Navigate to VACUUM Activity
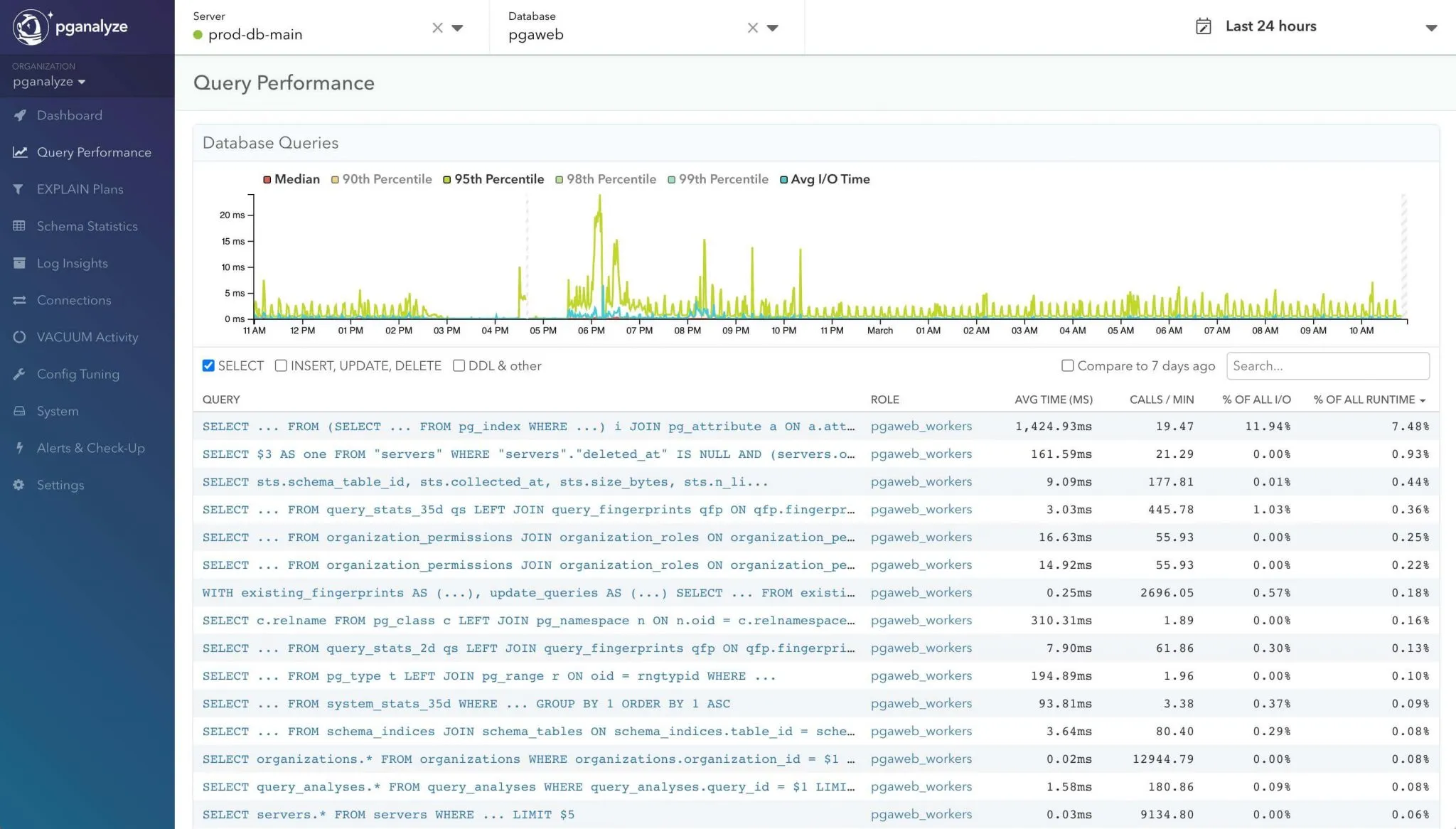Image resolution: width=1456 pixels, height=829 pixels. point(87,337)
